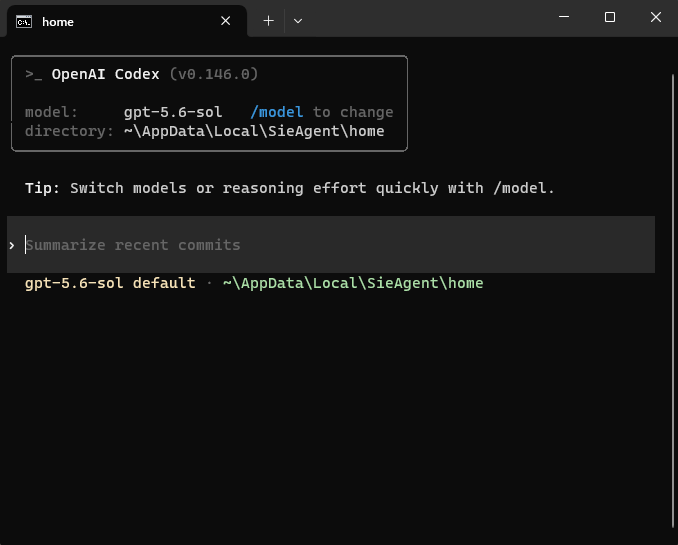678x545 pixels.
Task: Click the 'to change' hint text
Action: pos(353,112)
